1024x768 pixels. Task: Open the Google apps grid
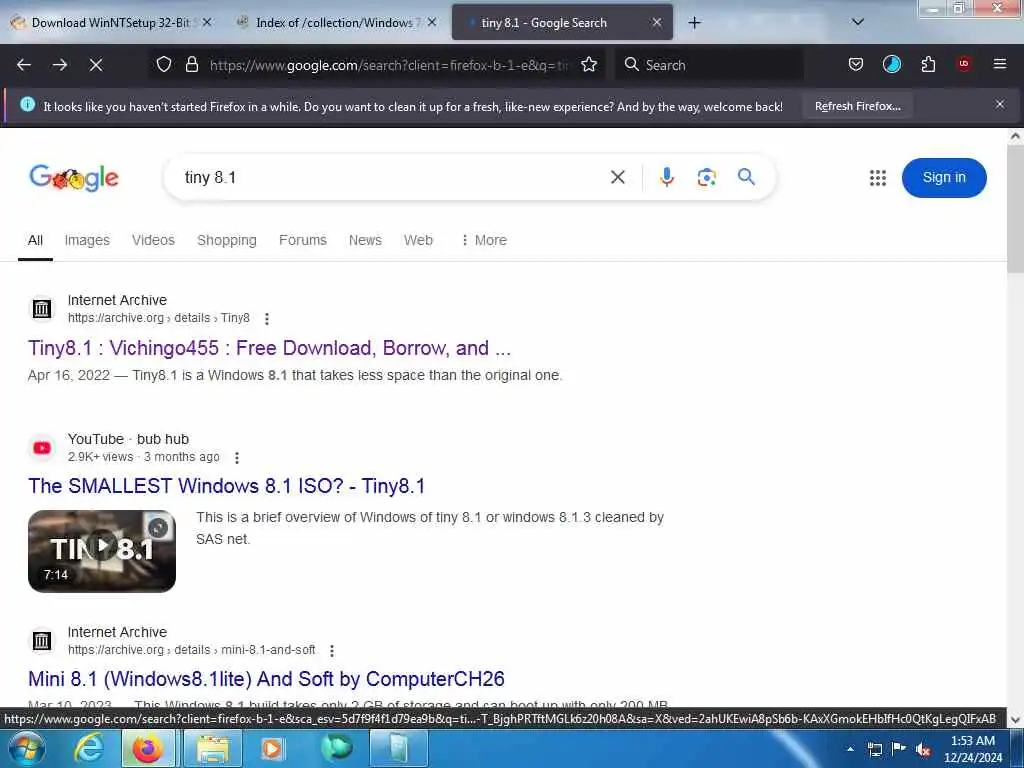pos(878,178)
